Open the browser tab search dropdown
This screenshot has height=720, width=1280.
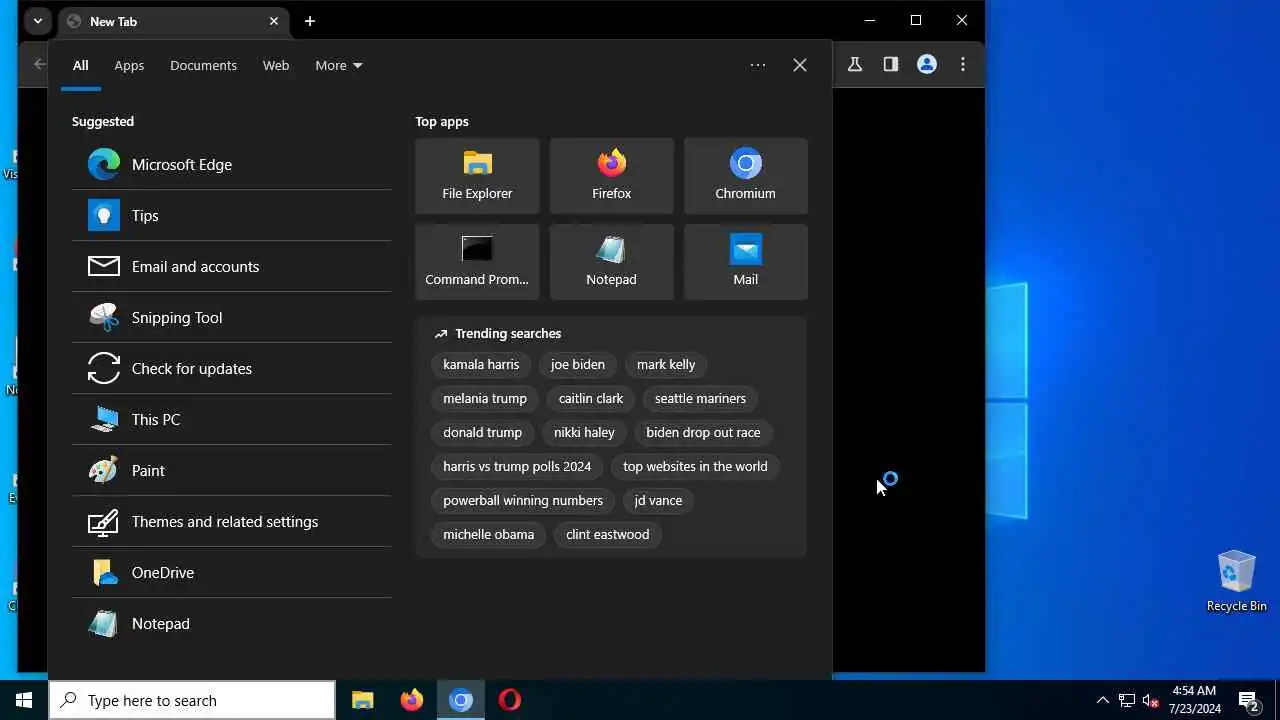tap(37, 21)
